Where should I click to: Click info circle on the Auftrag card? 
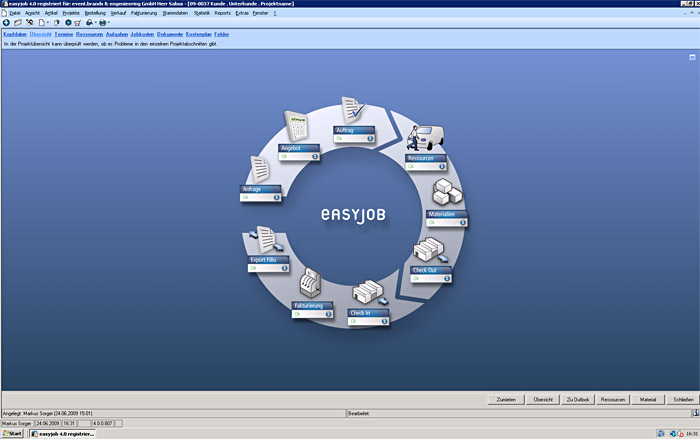(370, 138)
